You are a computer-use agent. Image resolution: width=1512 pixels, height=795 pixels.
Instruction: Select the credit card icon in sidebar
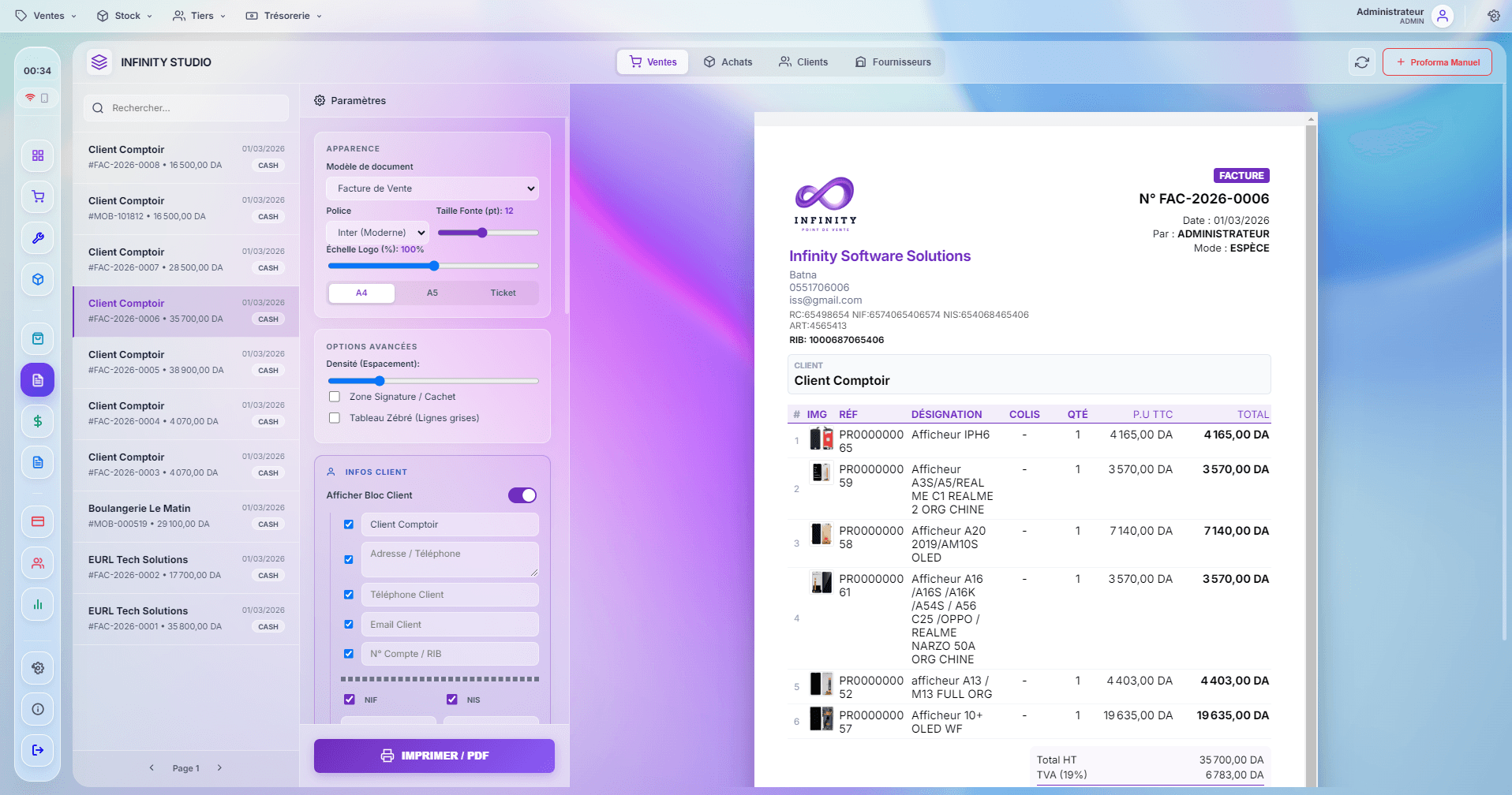click(37, 521)
